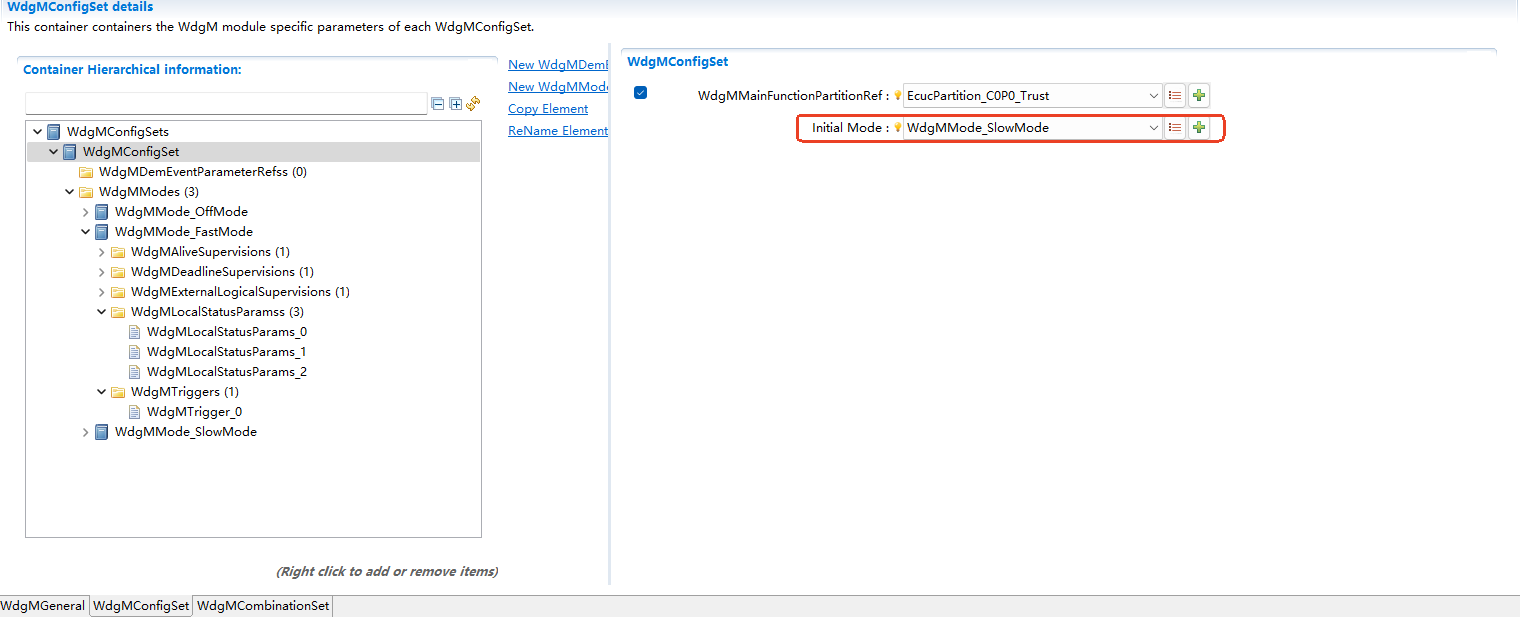Click list icon beside WdgMMainFunctionPartitionRef
The height and width of the screenshot is (617, 1520).
[x=1175, y=96]
